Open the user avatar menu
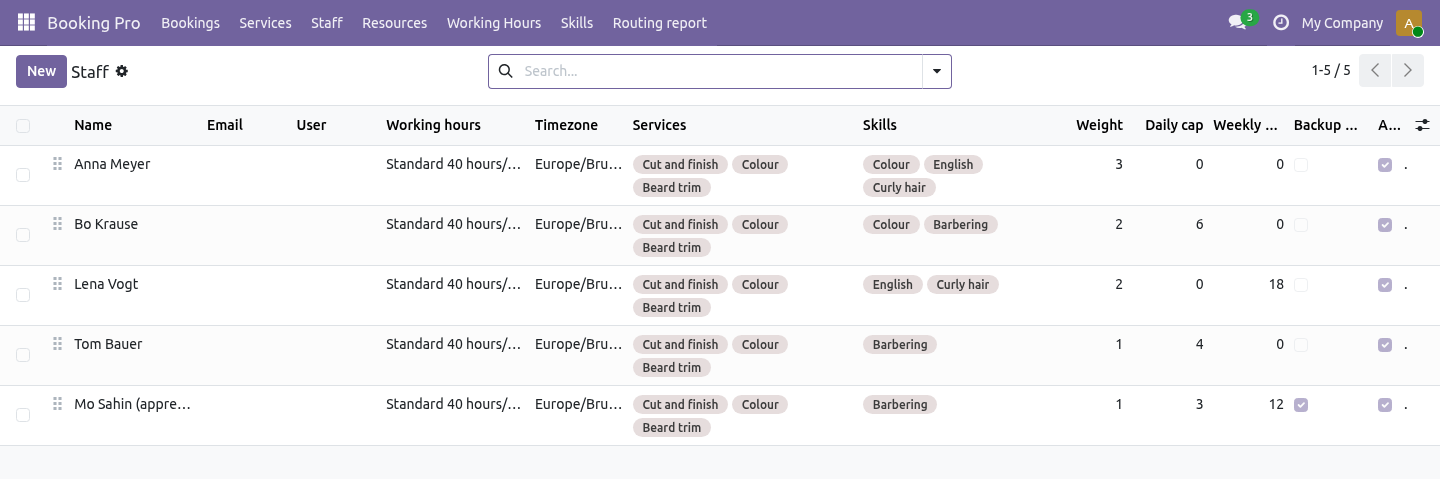 [1409, 22]
